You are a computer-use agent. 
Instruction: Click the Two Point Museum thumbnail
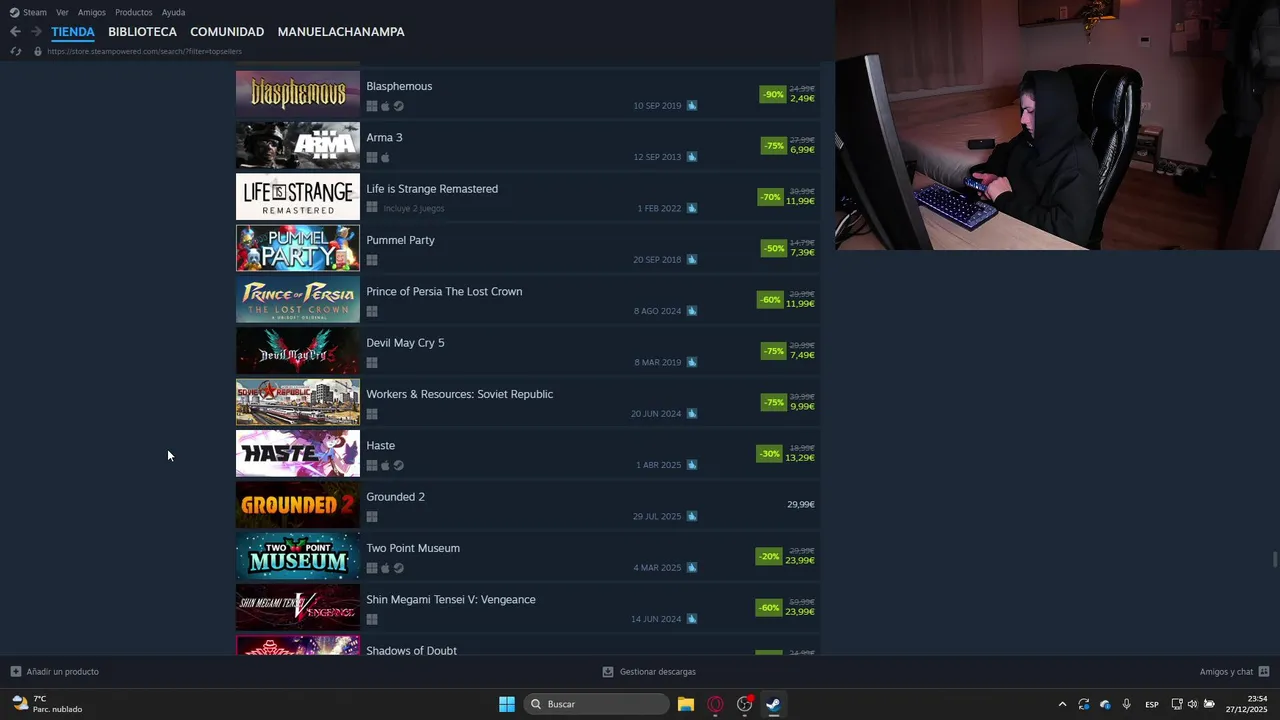[x=298, y=556]
